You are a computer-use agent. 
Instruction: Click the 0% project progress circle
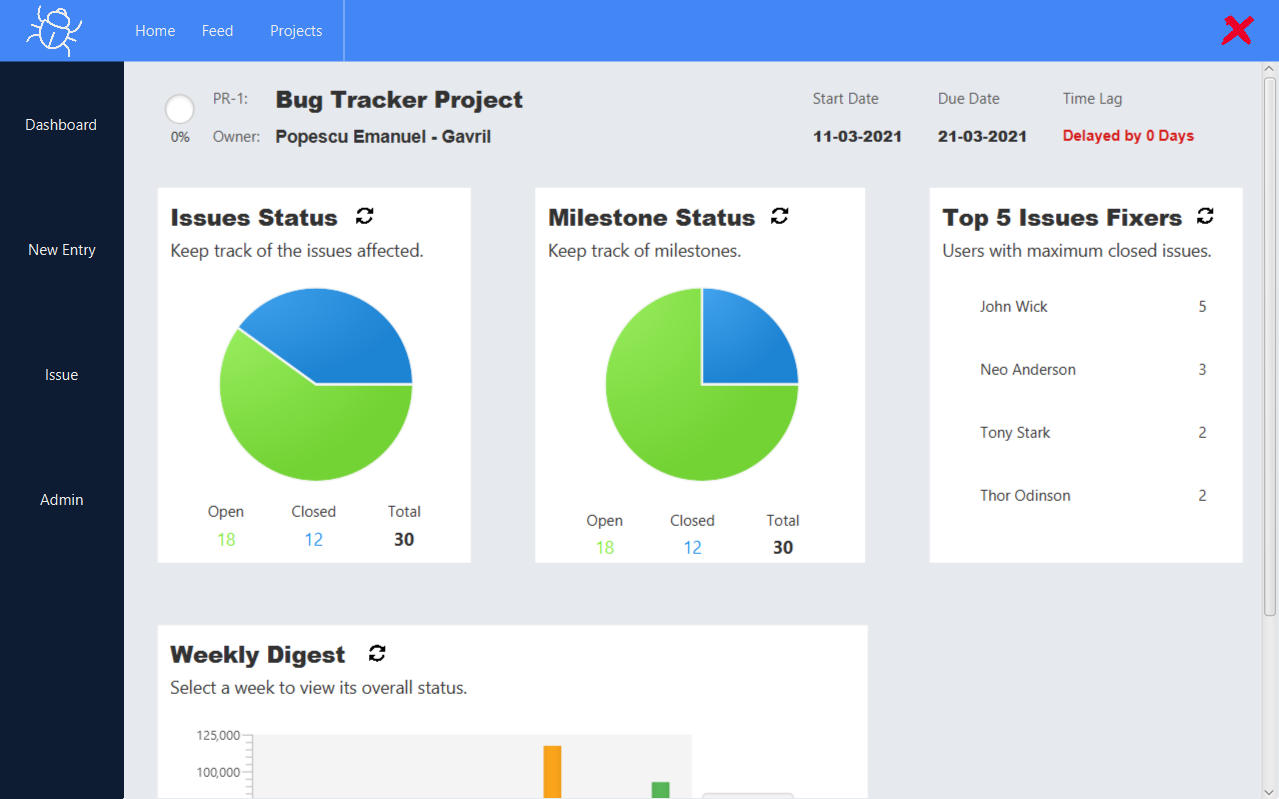(x=180, y=110)
